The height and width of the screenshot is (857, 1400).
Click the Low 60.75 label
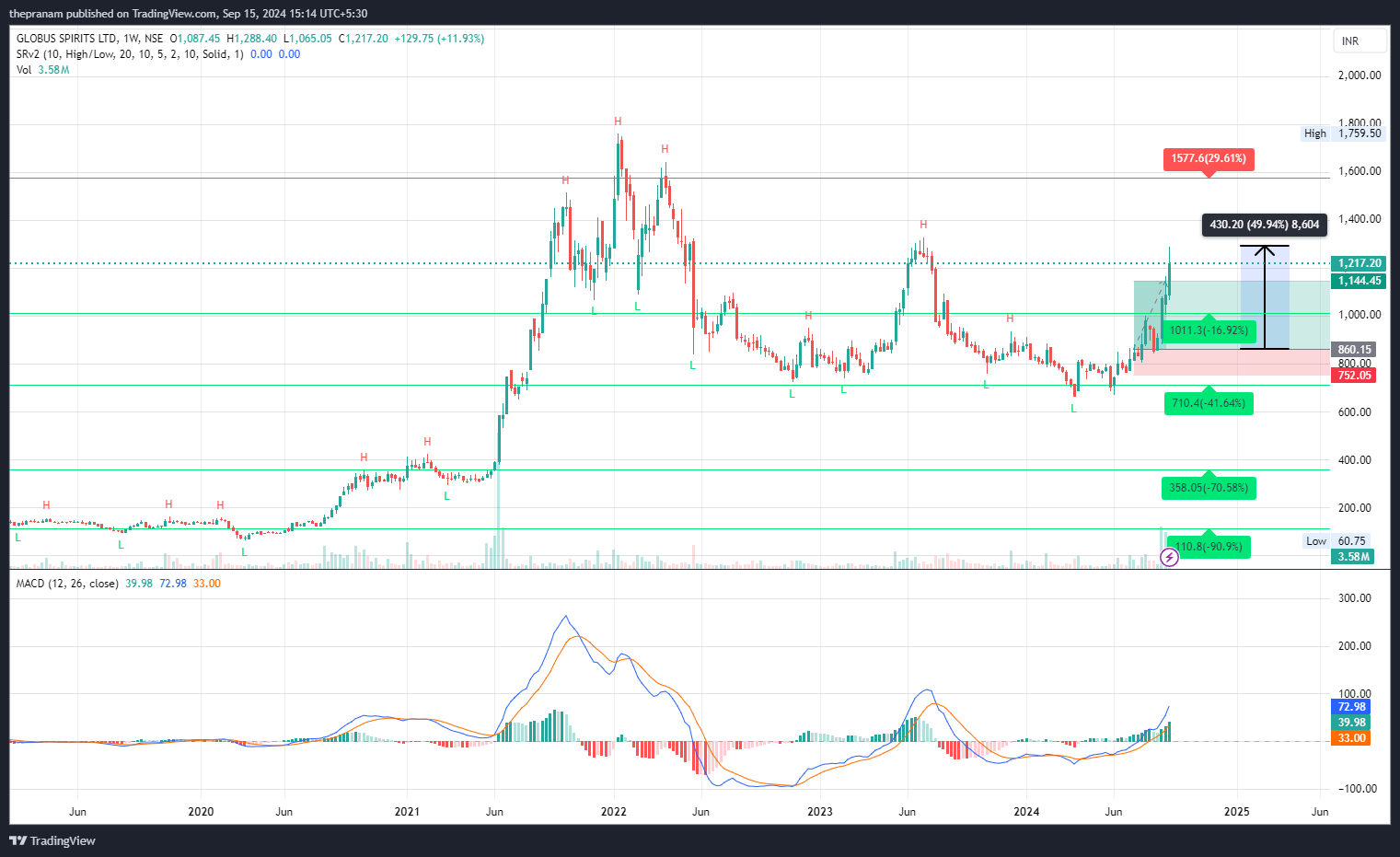(1337, 541)
